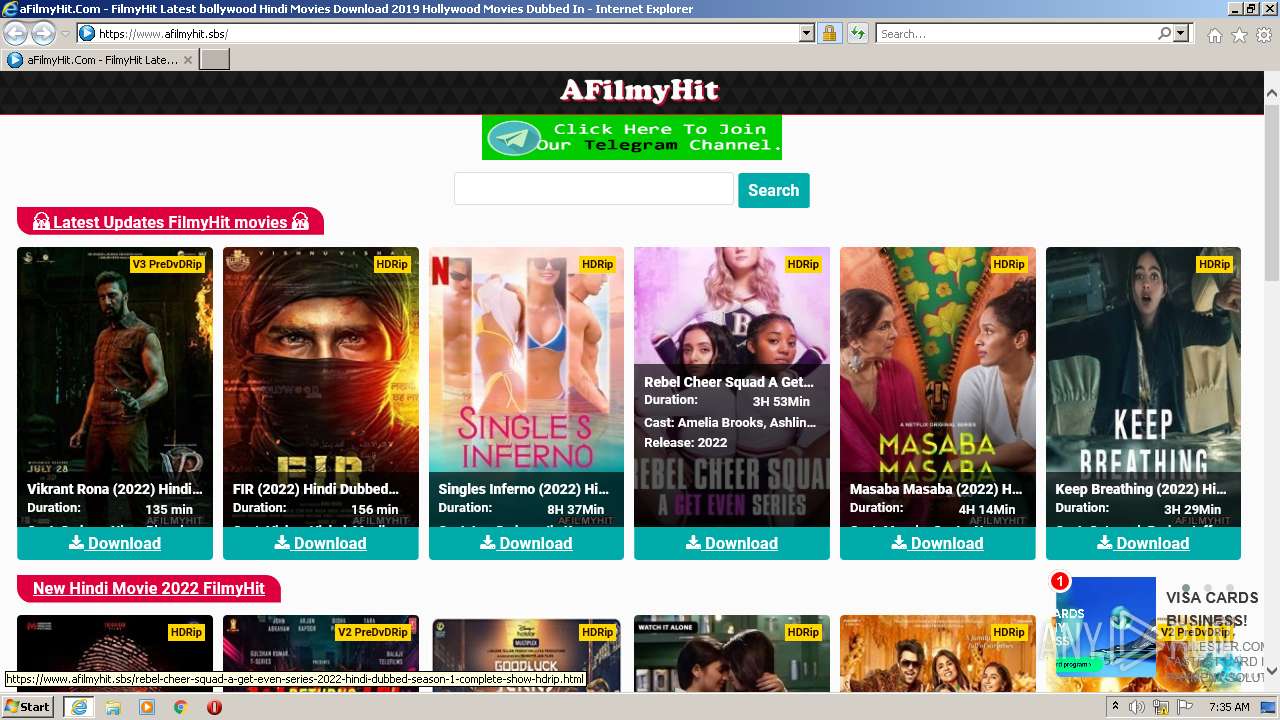Click the network tray icon
The image size is (1280, 720).
click(1161, 707)
